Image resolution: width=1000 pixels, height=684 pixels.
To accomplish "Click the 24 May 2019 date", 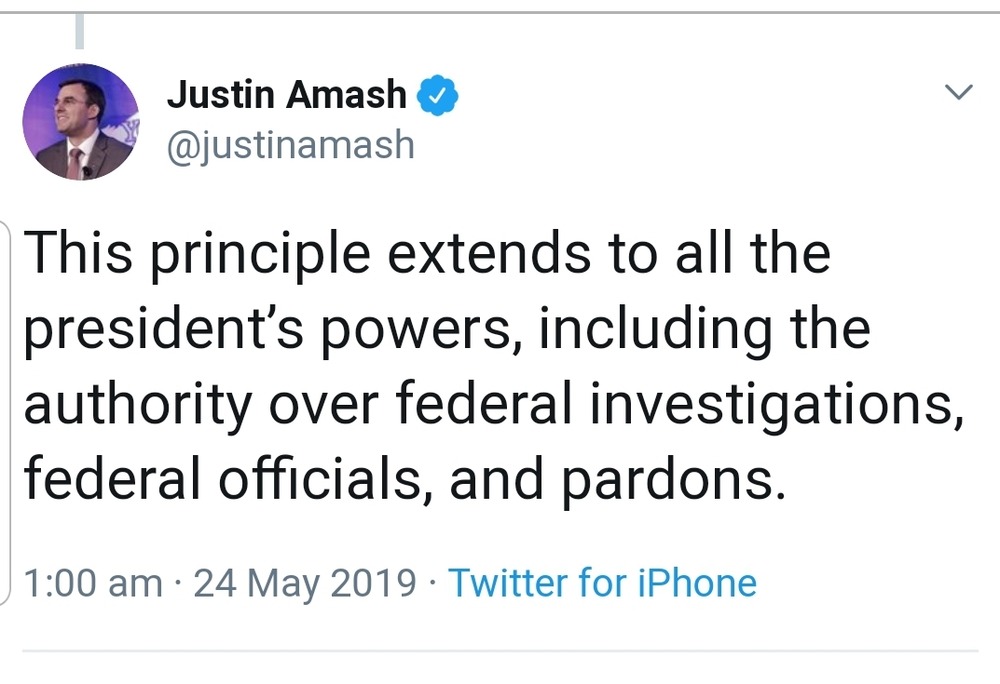I will pyautogui.click(x=305, y=582).
